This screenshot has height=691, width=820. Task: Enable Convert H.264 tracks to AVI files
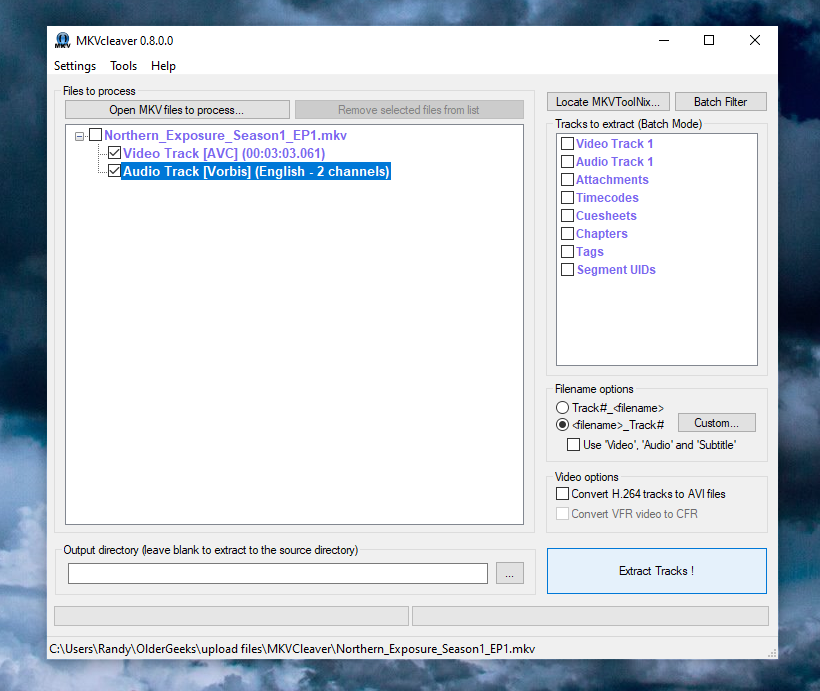click(563, 494)
